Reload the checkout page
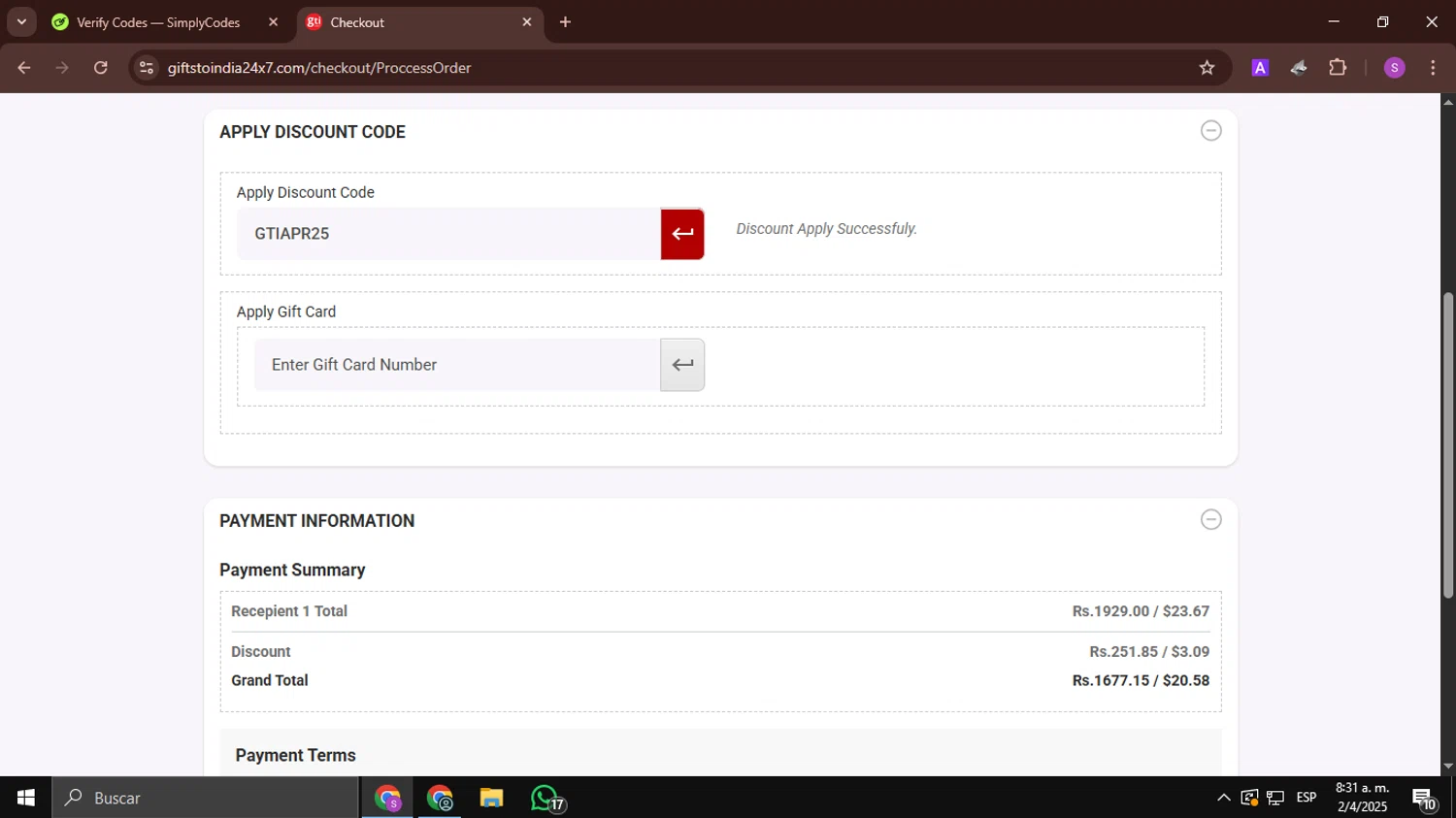 [101, 68]
